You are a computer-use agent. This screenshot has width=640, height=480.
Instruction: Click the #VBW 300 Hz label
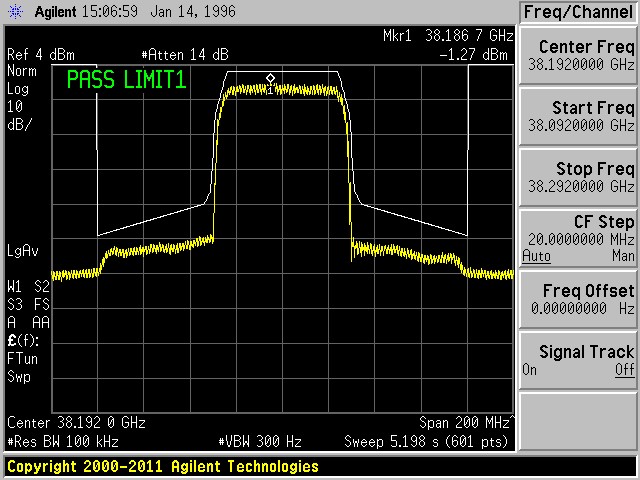click(259, 440)
